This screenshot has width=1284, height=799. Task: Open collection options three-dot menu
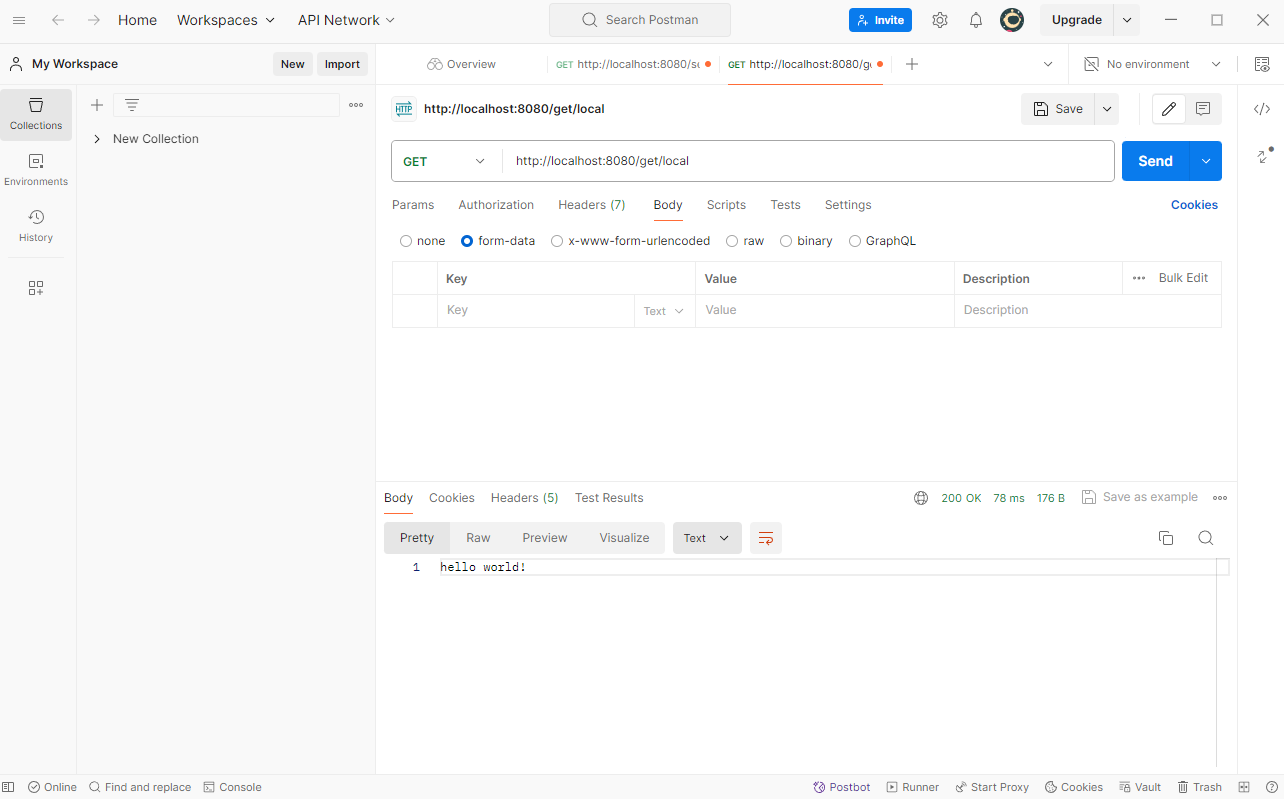[356, 105]
